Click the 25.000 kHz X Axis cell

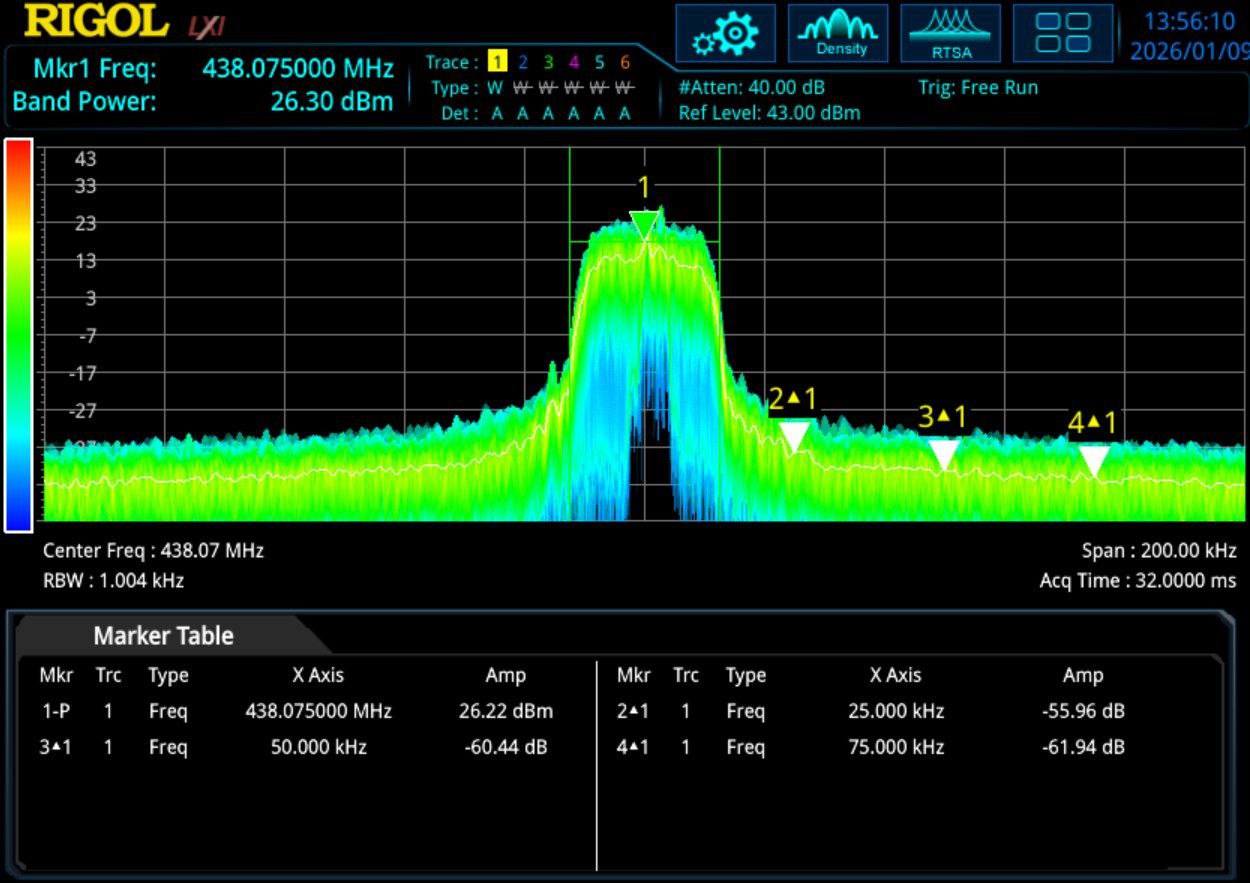pos(895,712)
